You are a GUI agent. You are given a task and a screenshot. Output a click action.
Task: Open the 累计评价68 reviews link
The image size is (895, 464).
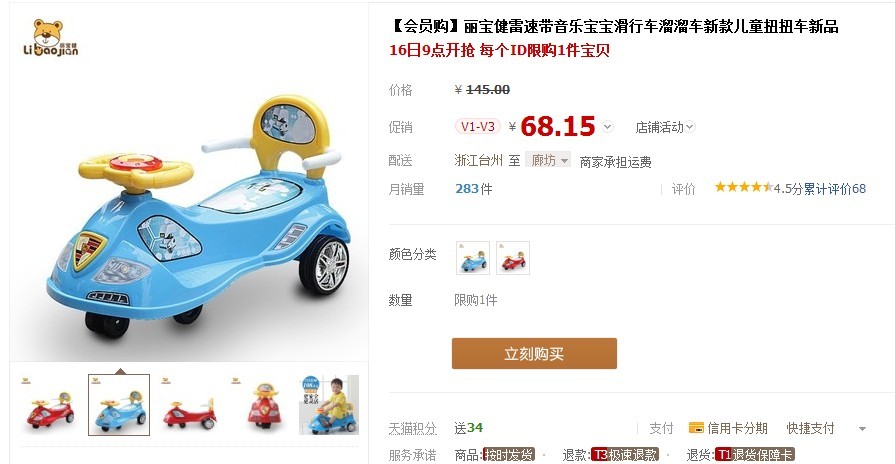coord(834,189)
